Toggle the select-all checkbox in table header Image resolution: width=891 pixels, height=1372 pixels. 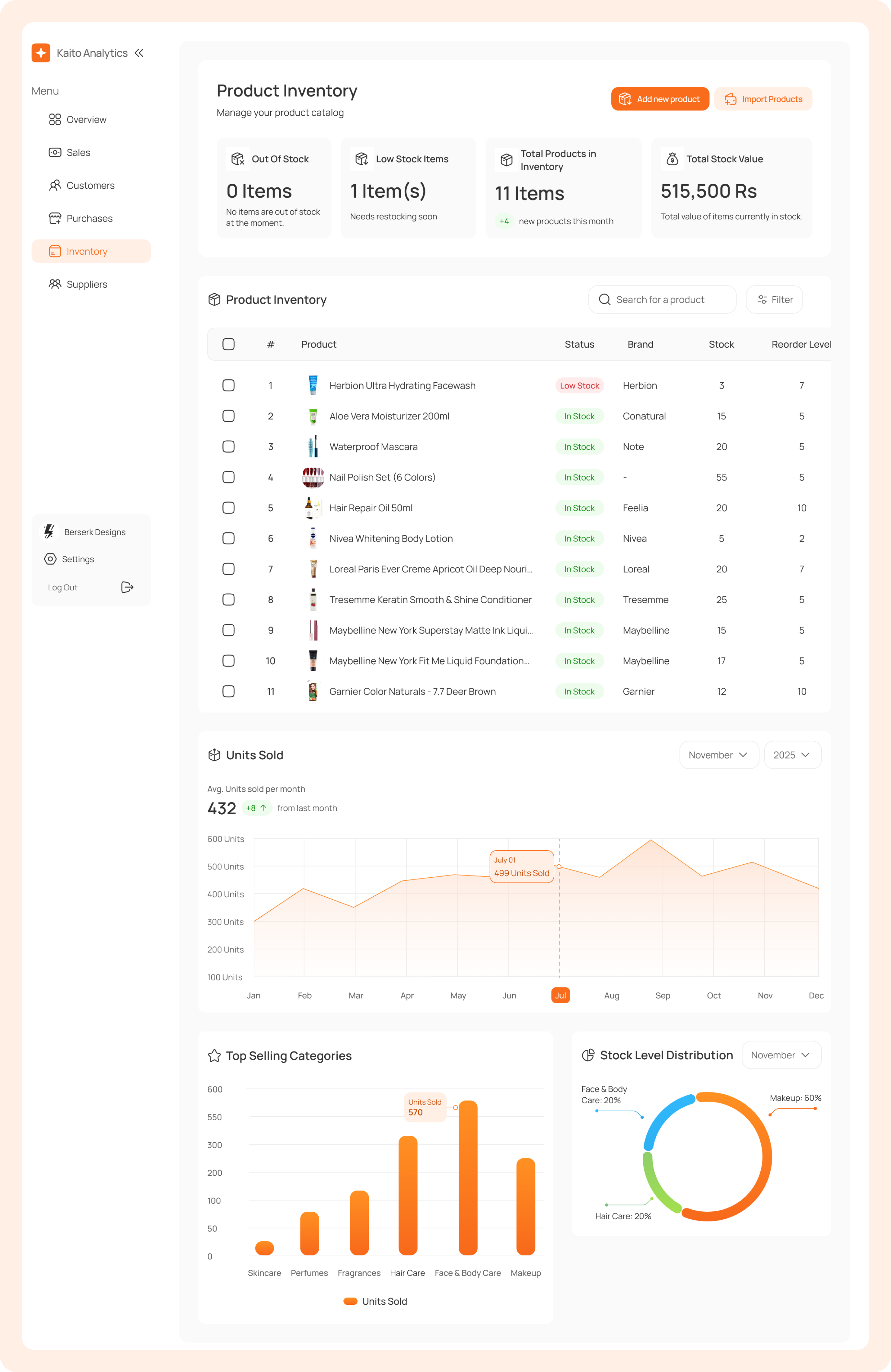pyautogui.click(x=228, y=344)
